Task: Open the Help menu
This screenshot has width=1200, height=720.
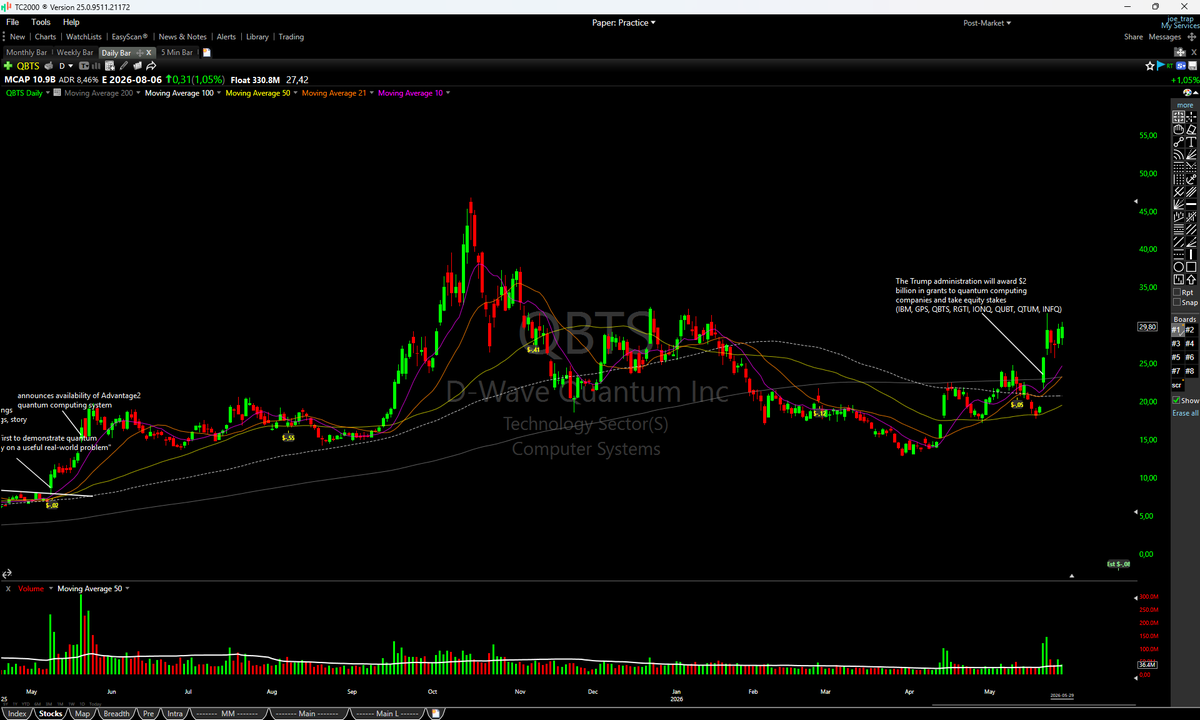Action: [71, 21]
